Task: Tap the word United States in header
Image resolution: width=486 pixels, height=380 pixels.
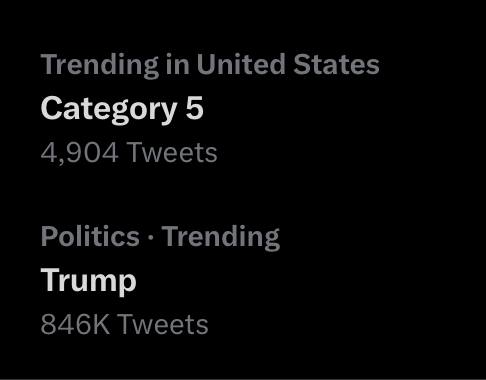Action: point(288,64)
